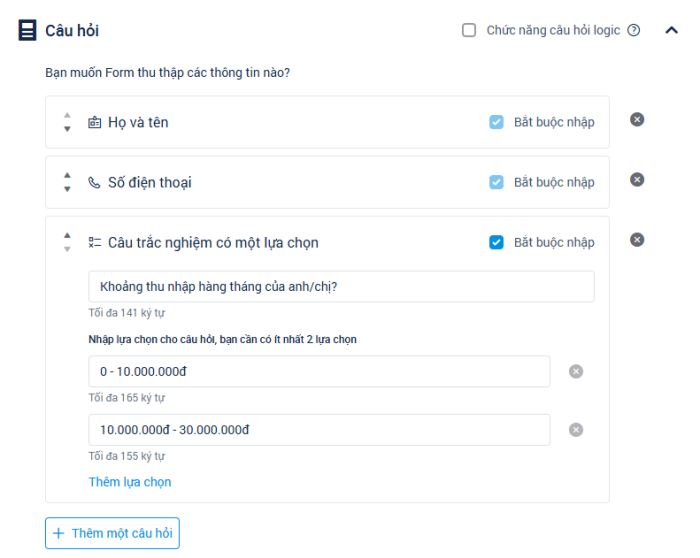
Task: Click Thêm lựa chọn link
Action: click(130, 482)
